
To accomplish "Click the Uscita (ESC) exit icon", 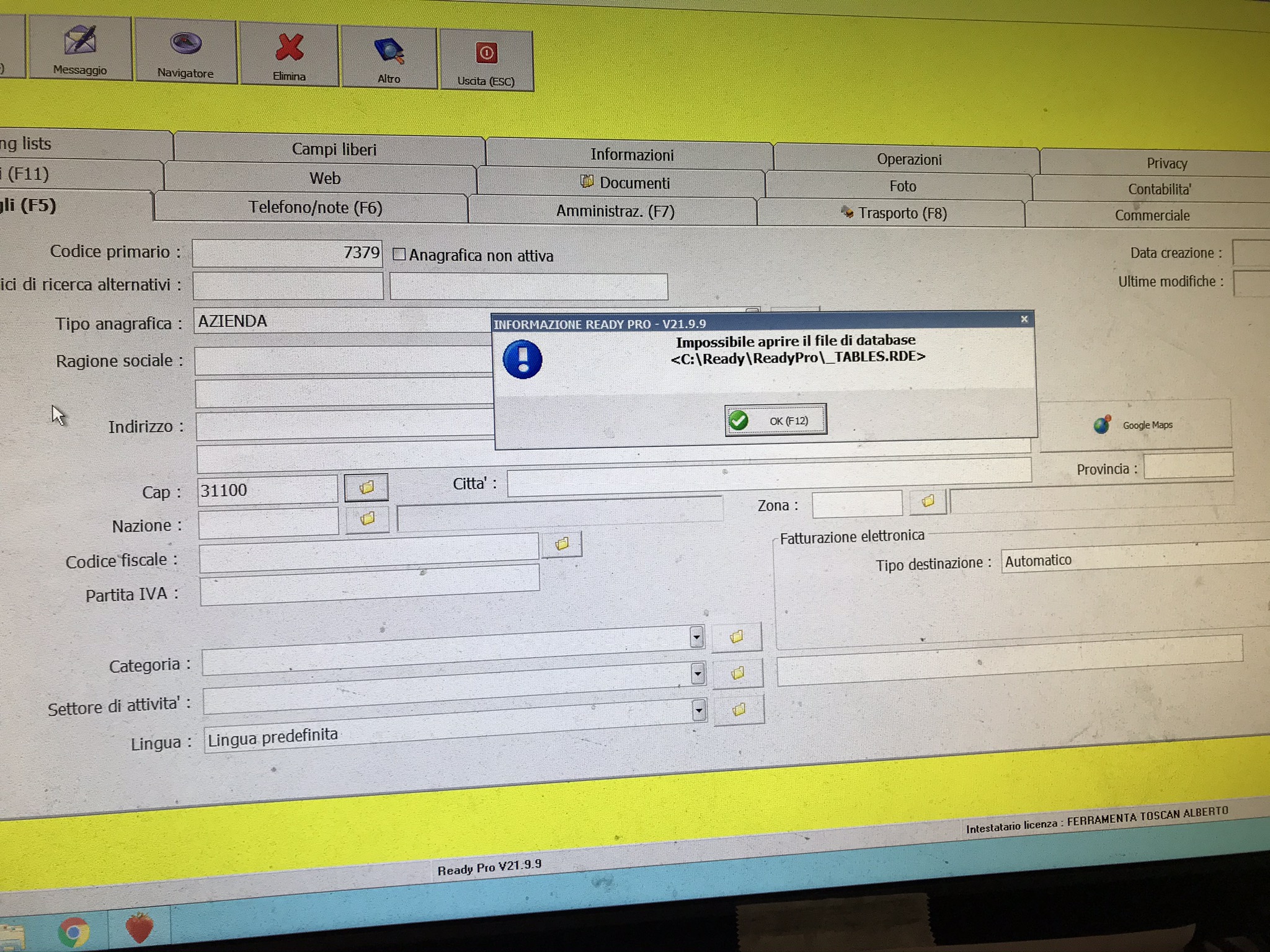I will pos(486,54).
